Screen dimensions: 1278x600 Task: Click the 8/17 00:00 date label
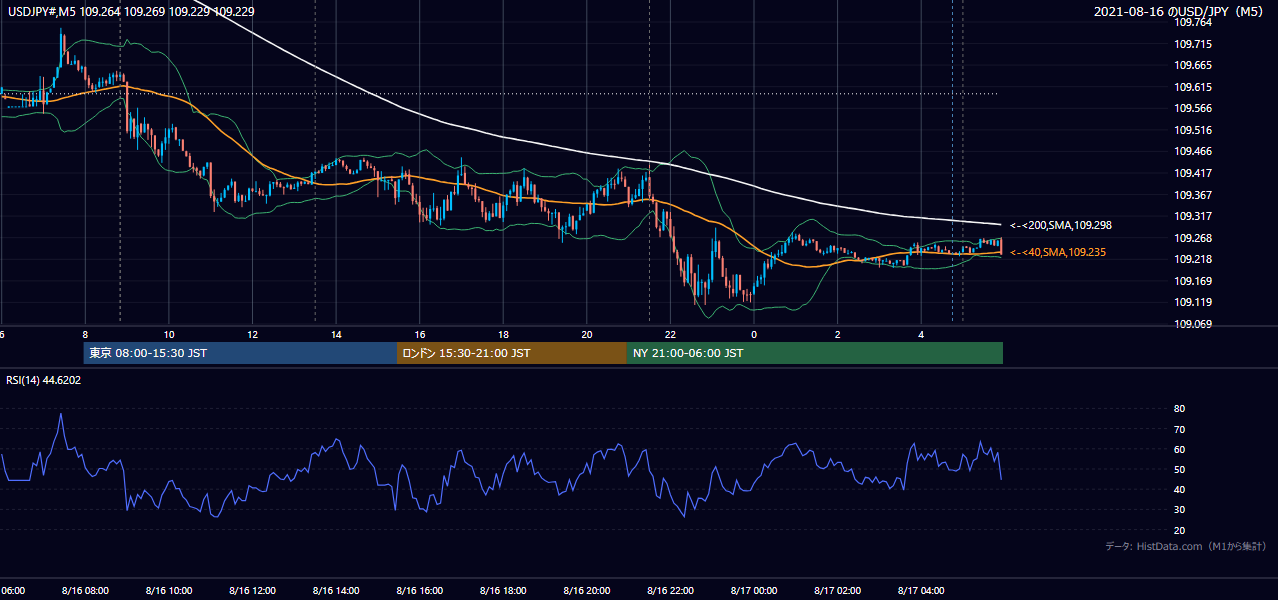point(754,591)
